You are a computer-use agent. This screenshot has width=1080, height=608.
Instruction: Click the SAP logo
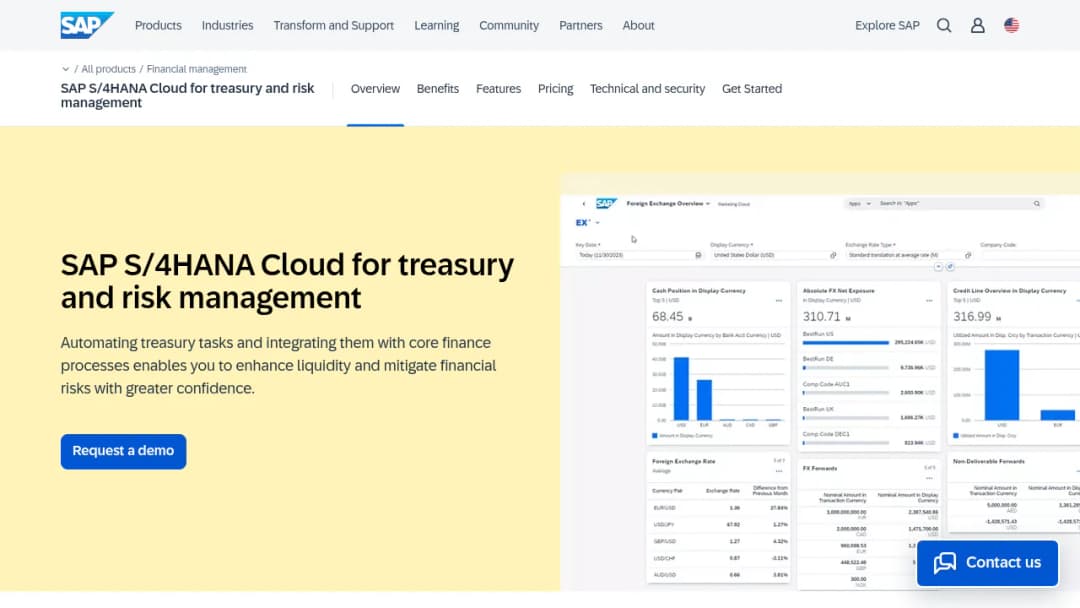[x=87, y=25]
